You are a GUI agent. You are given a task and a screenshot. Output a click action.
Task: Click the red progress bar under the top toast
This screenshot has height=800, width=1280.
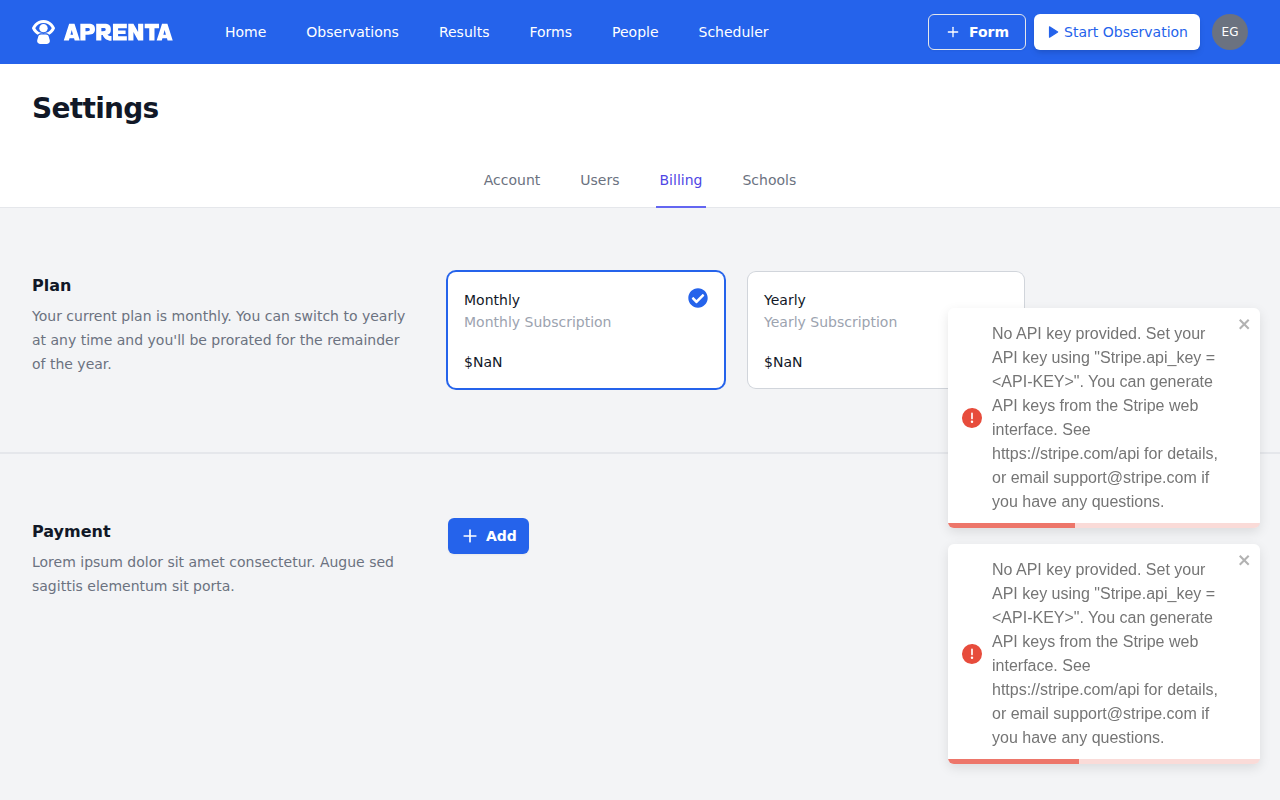tap(1012, 523)
